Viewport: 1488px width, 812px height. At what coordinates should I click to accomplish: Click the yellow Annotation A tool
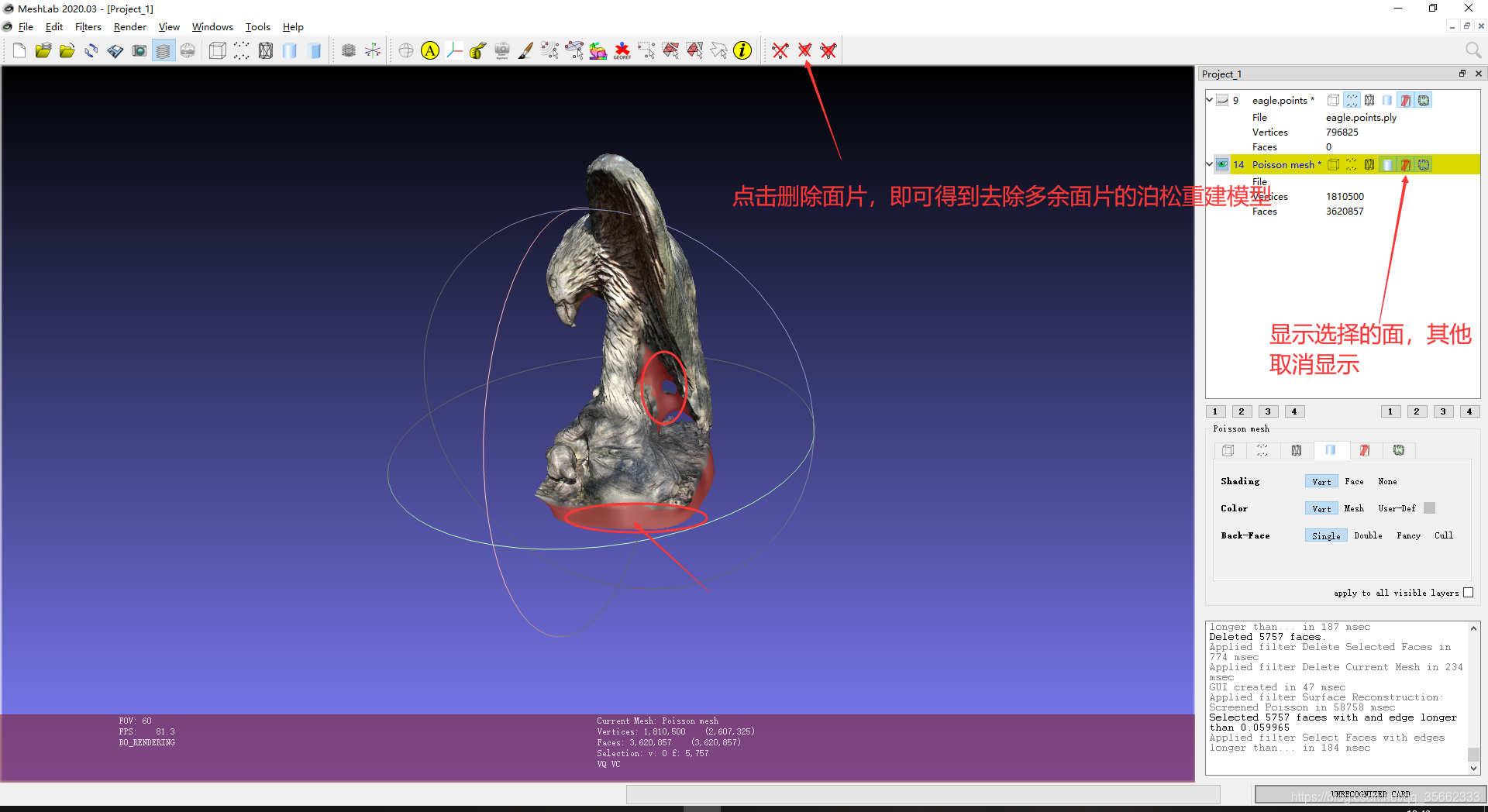click(430, 51)
